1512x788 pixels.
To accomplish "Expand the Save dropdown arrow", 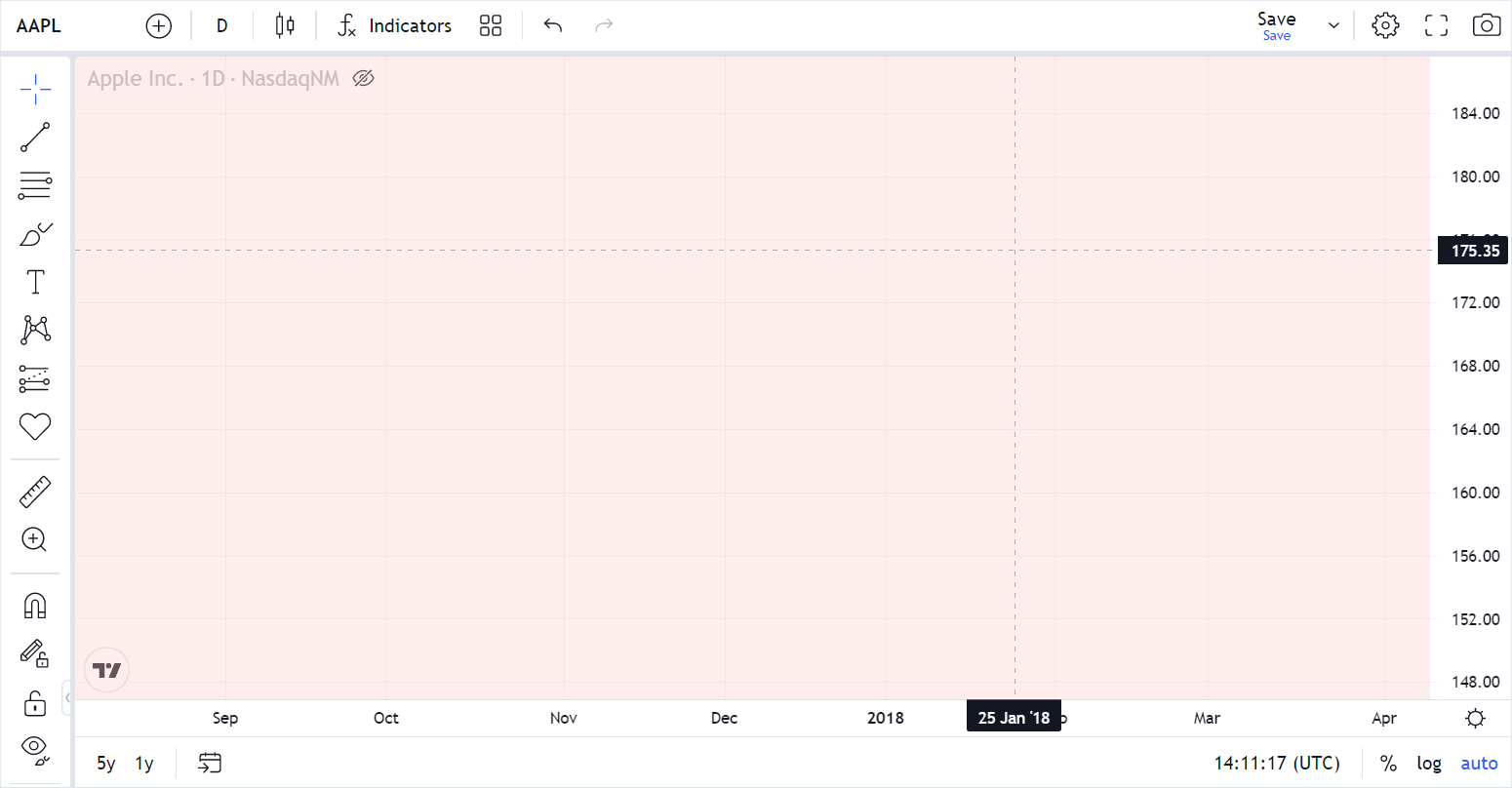I will tap(1333, 26).
